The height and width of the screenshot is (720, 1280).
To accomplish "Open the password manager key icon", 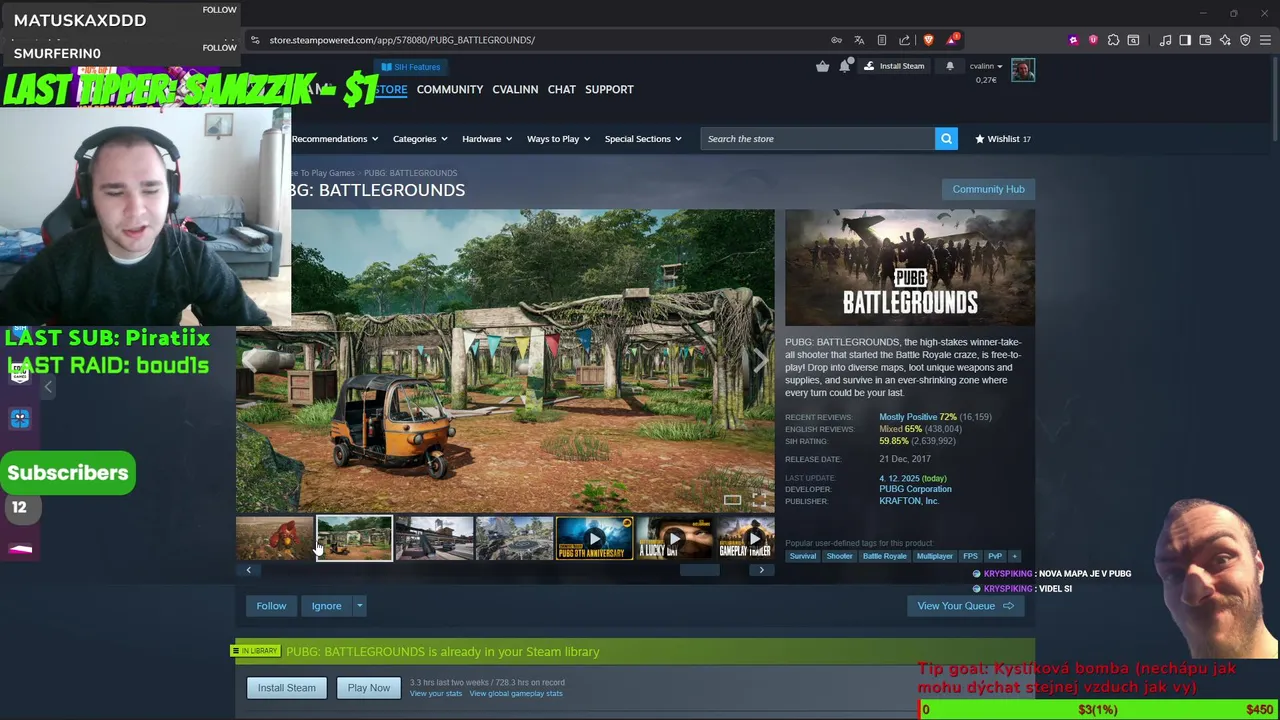I will pos(836,40).
